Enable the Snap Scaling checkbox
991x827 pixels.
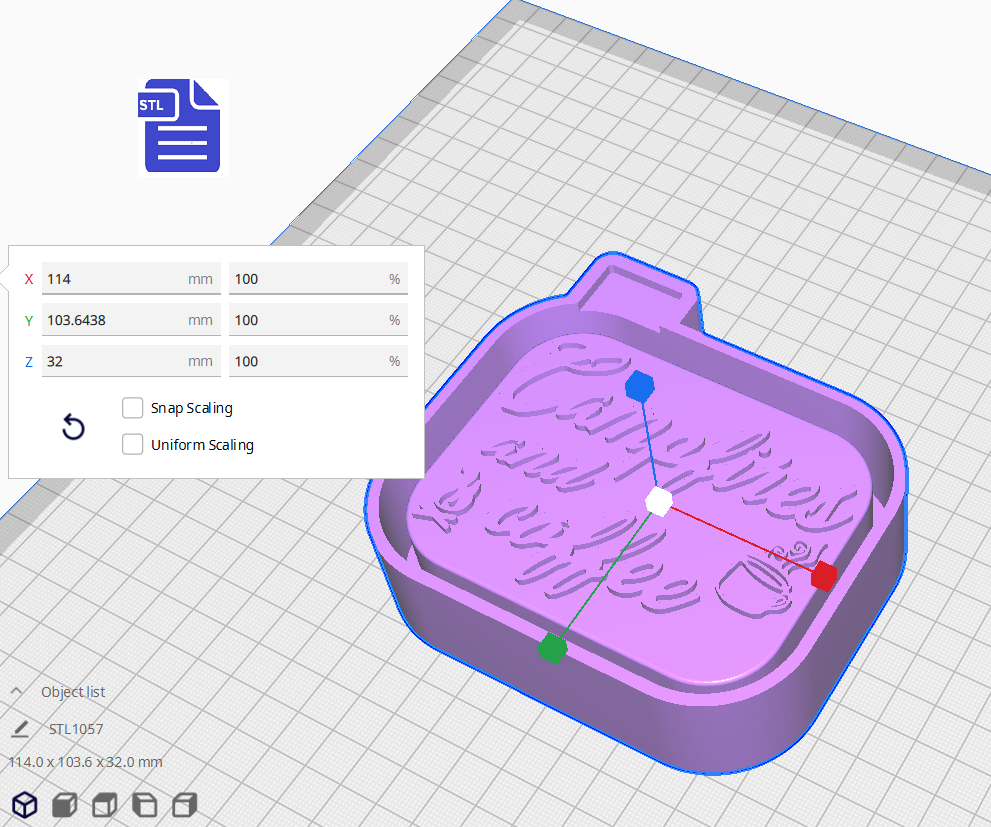(x=132, y=408)
